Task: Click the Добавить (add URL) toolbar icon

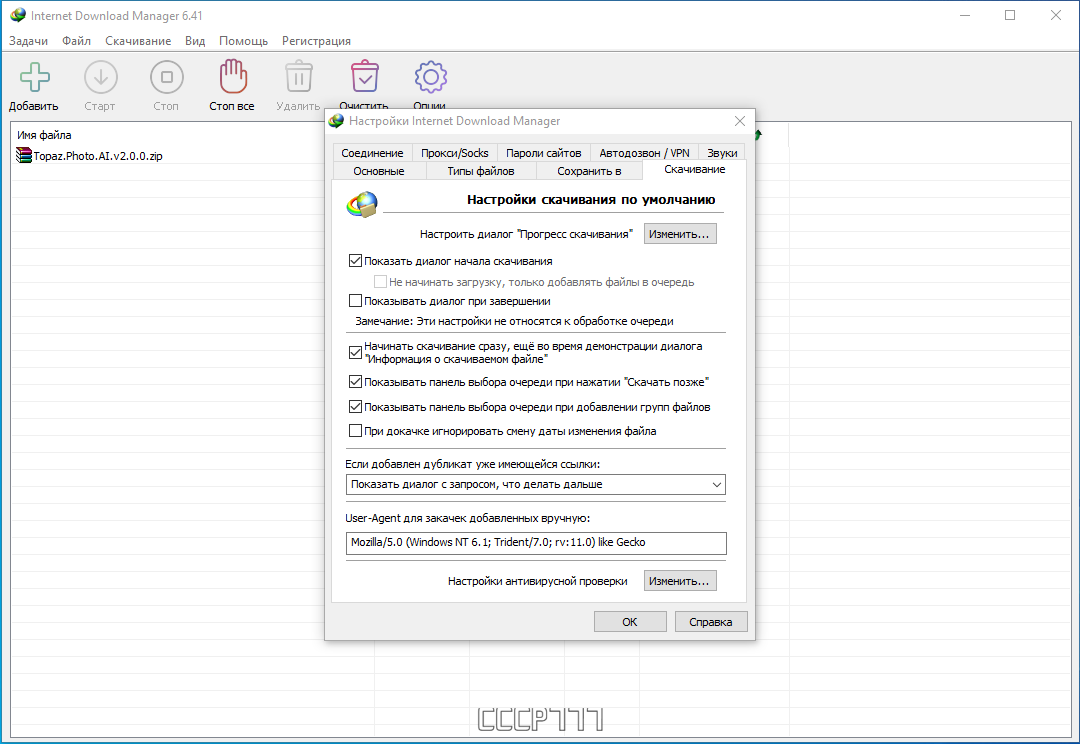Action: tap(34, 77)
